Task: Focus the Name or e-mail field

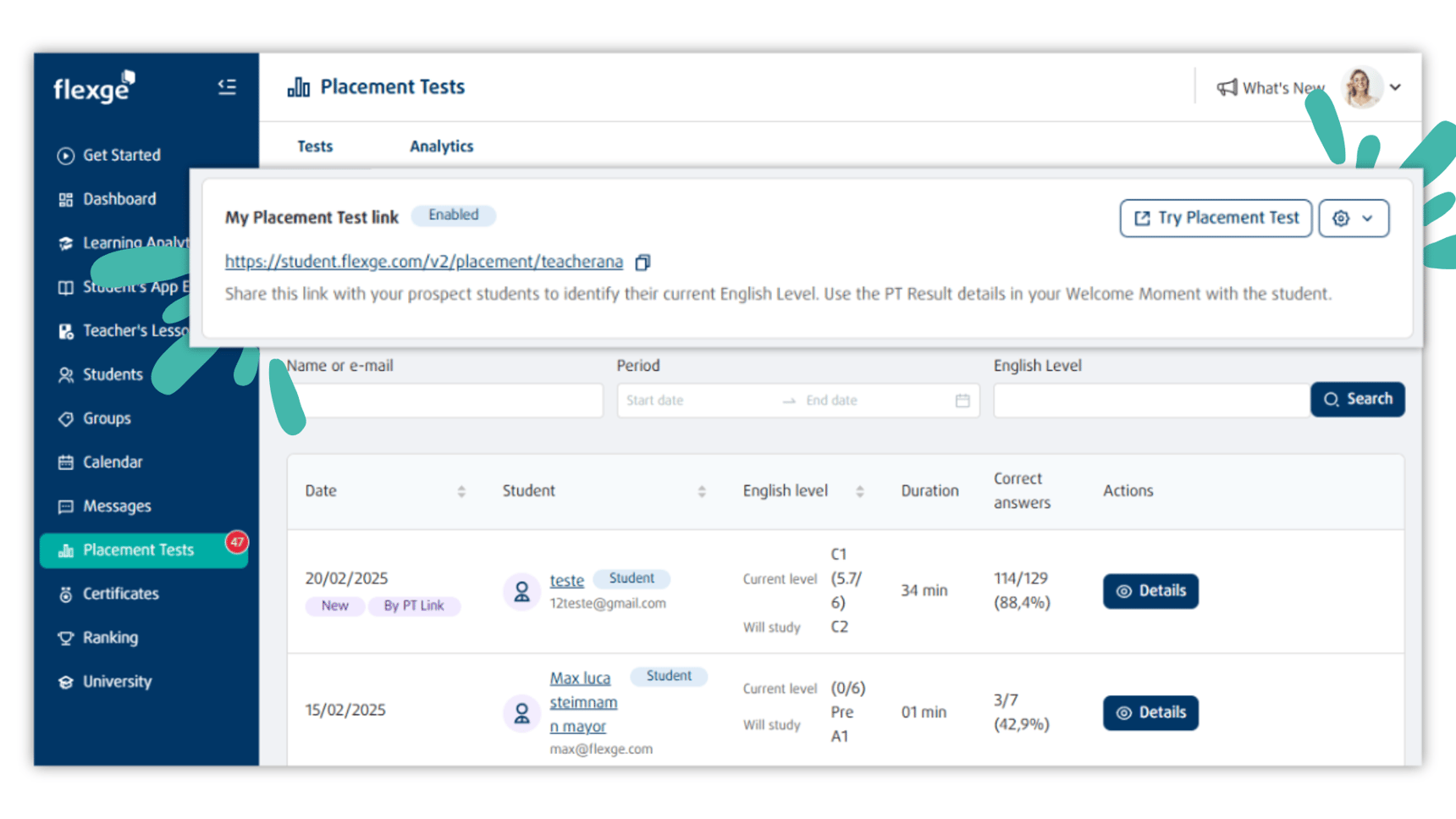Action: point(444,401)
